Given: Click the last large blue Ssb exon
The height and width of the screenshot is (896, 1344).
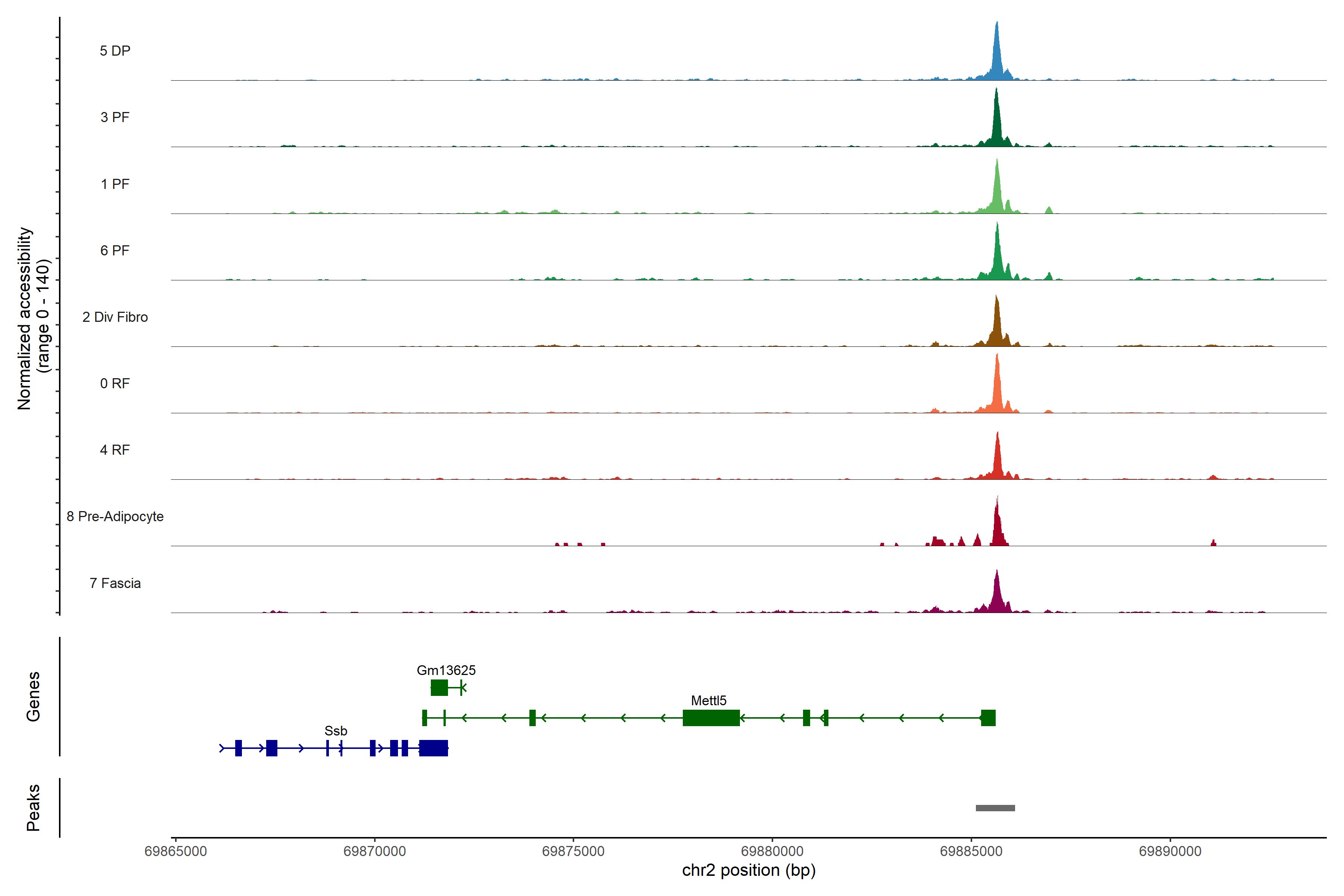Looking at the screenshot, I should 433,748.
